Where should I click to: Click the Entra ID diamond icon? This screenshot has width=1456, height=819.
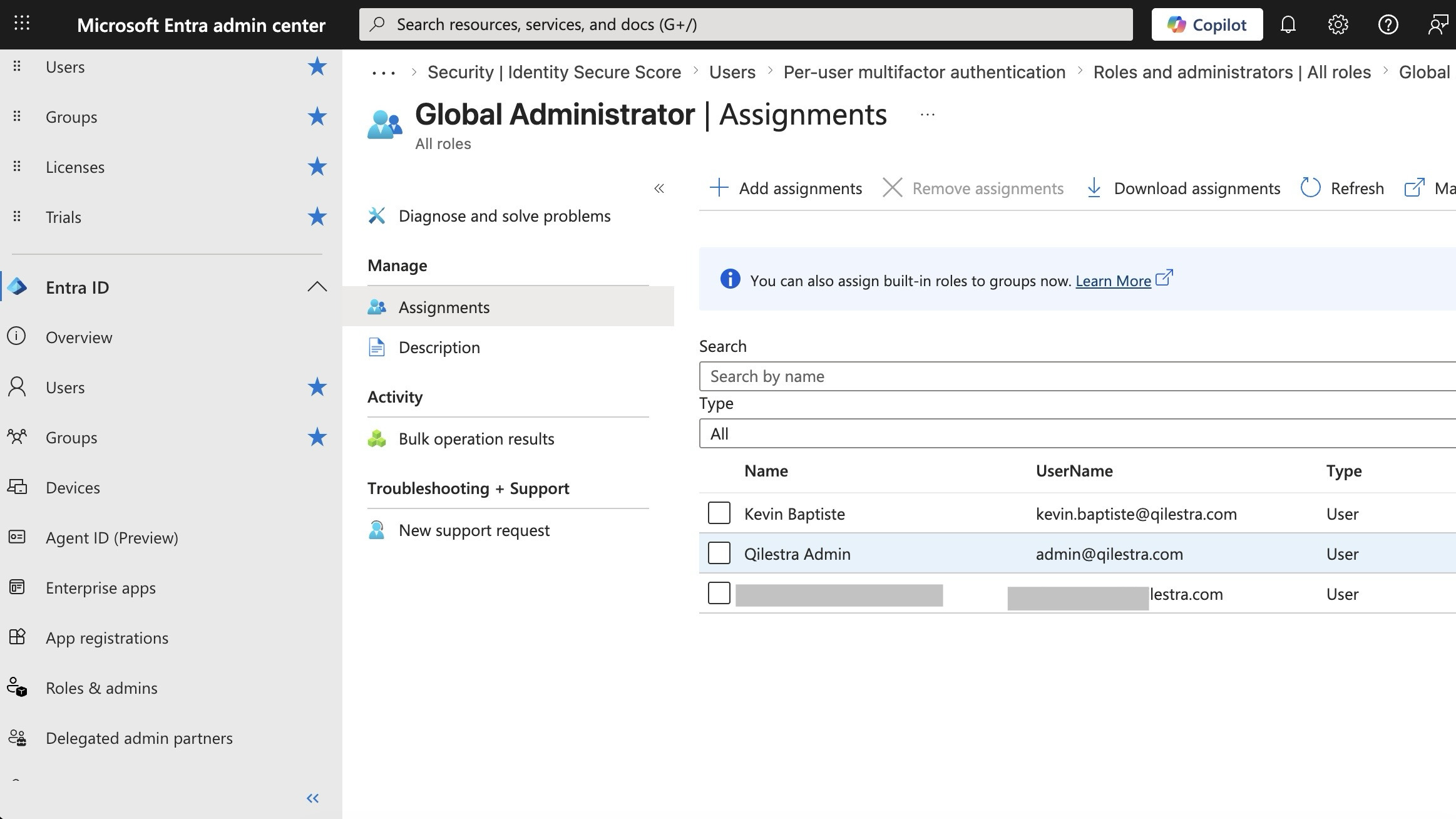tap(17, 287)
